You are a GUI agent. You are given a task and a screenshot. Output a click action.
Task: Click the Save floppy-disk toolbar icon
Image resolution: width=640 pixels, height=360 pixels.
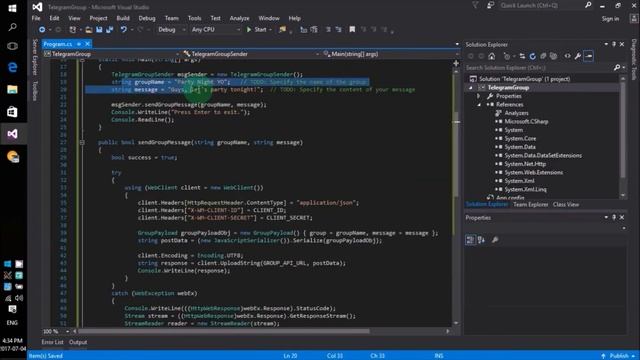99,30
